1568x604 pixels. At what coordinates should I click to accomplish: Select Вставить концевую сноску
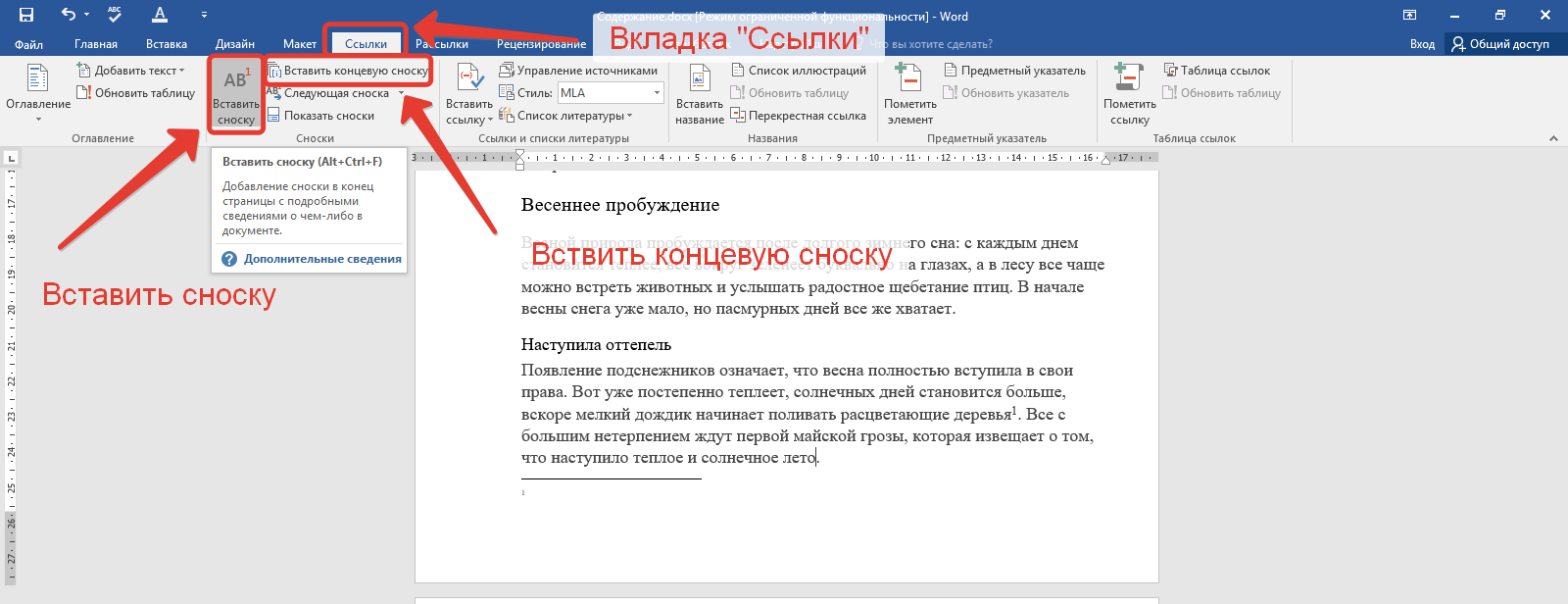coord(349,71)
